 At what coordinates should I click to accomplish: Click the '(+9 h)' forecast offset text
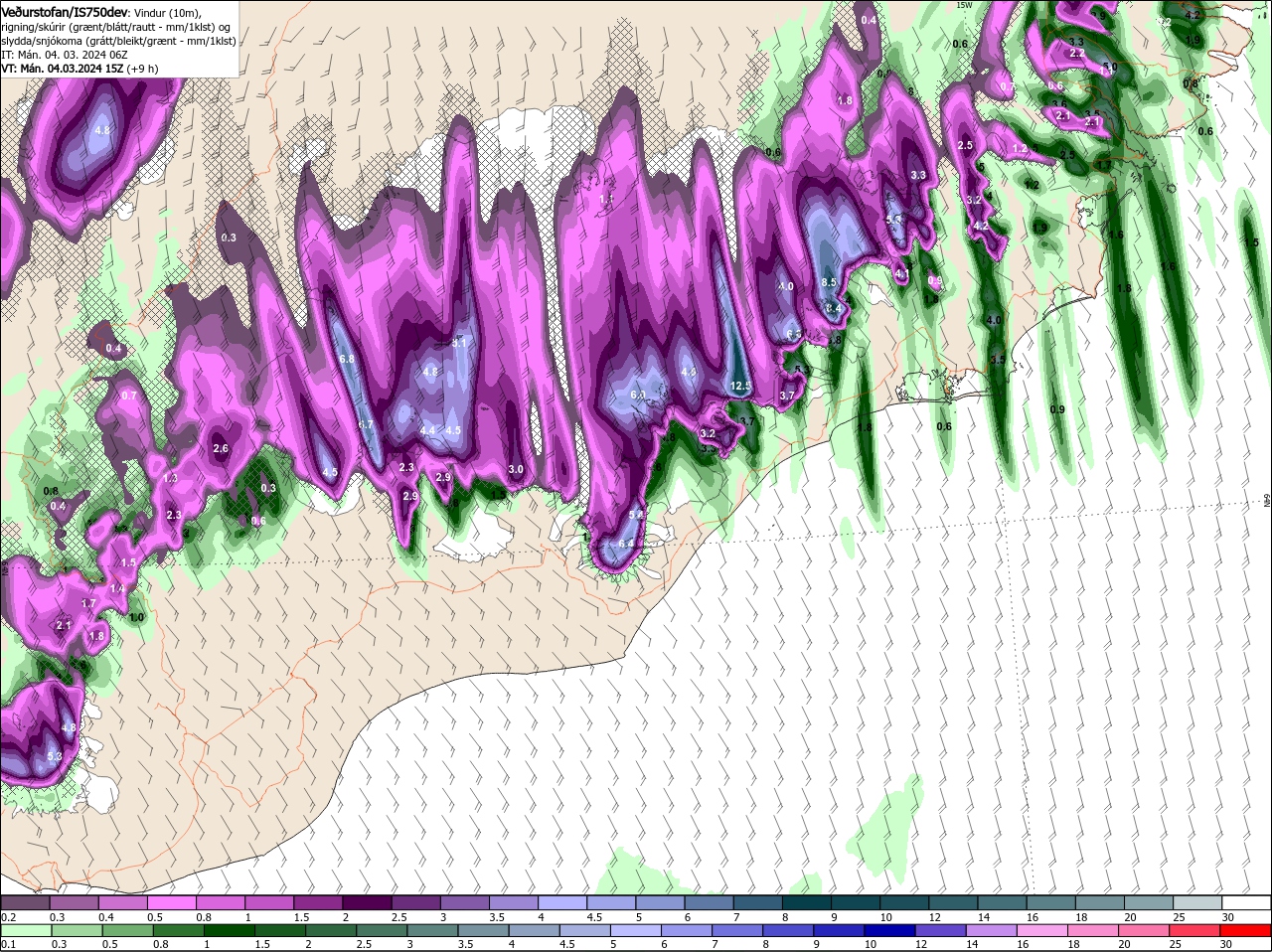click(142, 69)
